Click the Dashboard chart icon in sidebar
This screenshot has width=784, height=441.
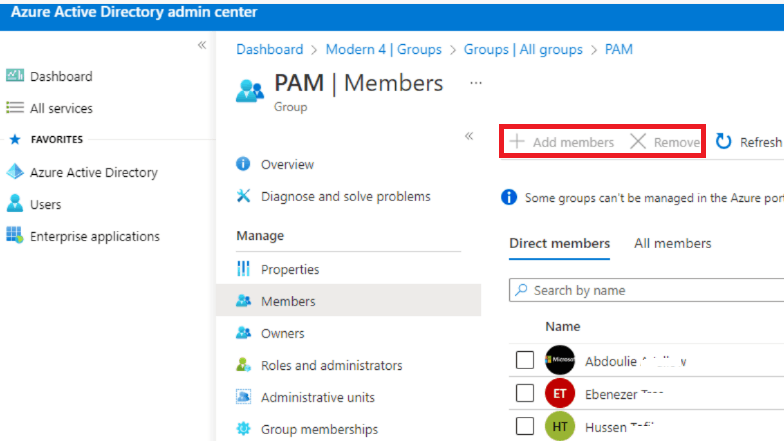(x=14, y=76)
